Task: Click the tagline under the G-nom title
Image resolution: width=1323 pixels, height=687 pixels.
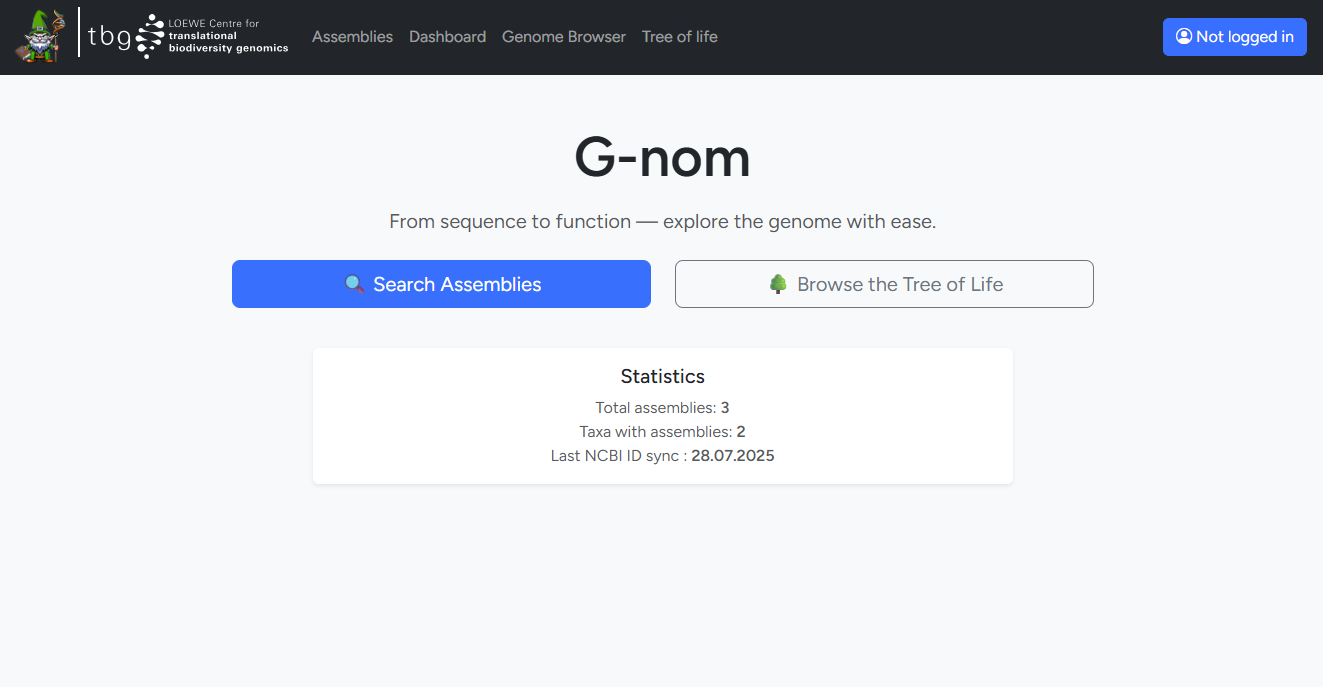Action: [x=662, y=221]
